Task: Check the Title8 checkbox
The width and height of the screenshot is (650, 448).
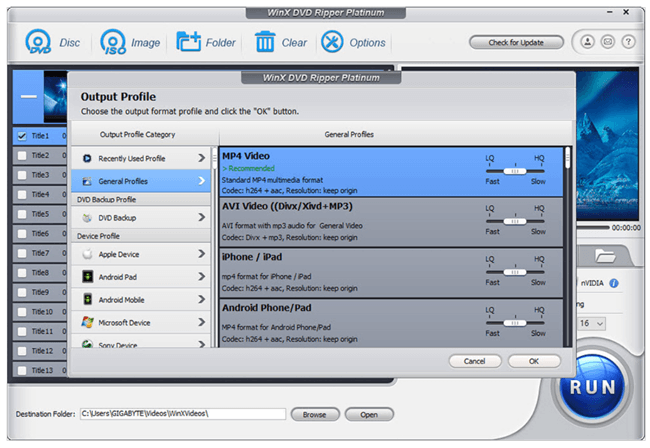Action: [x=22, y=273]
